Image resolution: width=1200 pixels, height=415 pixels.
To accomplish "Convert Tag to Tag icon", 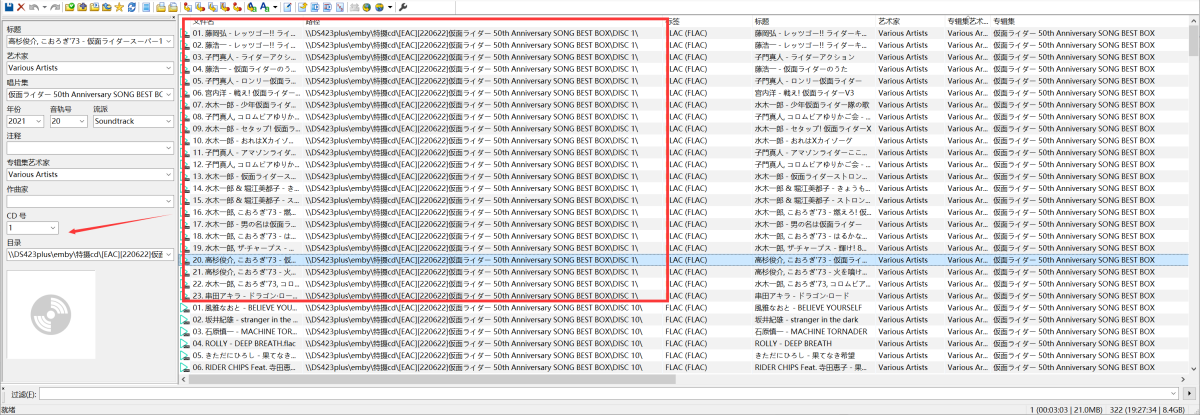I will coord(237,7).
